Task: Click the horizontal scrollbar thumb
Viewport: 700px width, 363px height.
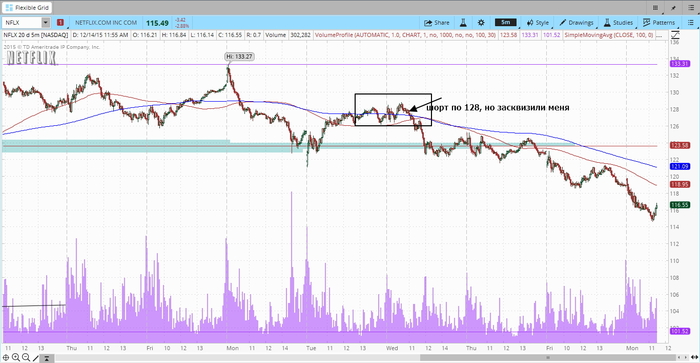Action: 548,358
